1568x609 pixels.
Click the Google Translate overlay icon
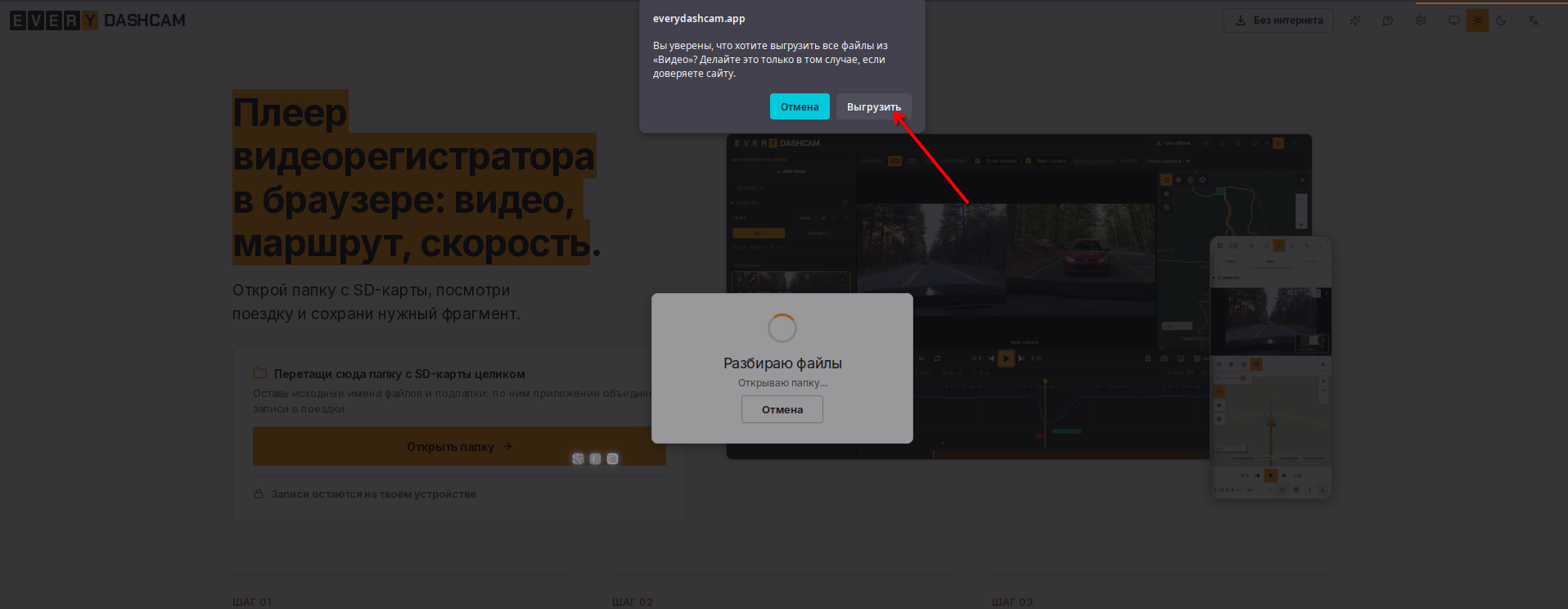(578, 458)
